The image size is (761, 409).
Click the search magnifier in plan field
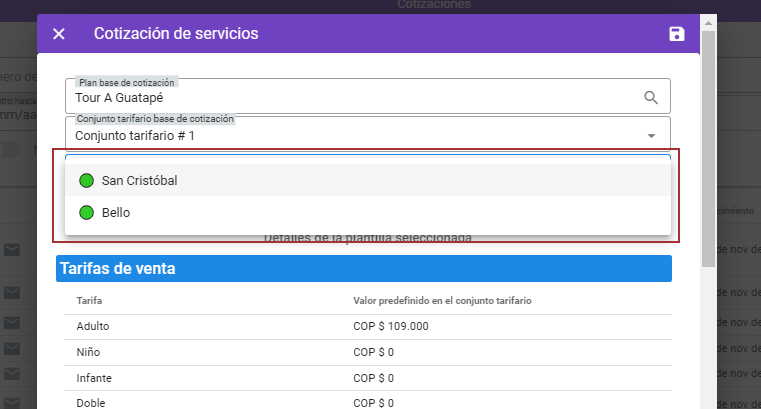pyautogui.click(x=651, y=97)
